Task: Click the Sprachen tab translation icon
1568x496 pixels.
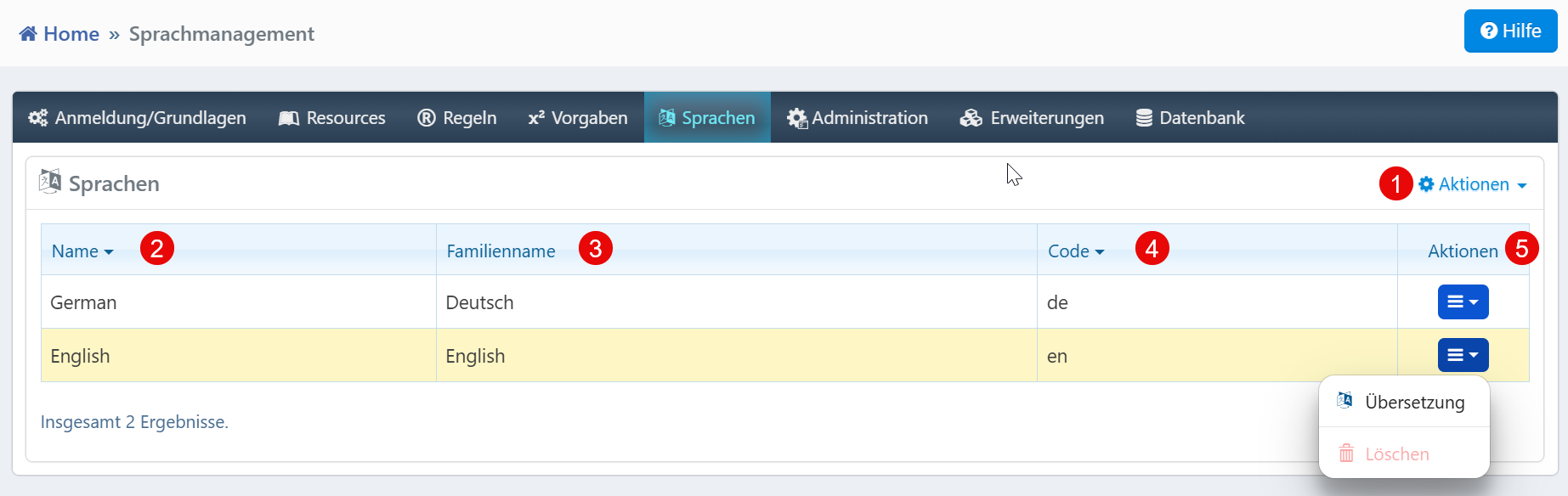Action: (667, 118)
